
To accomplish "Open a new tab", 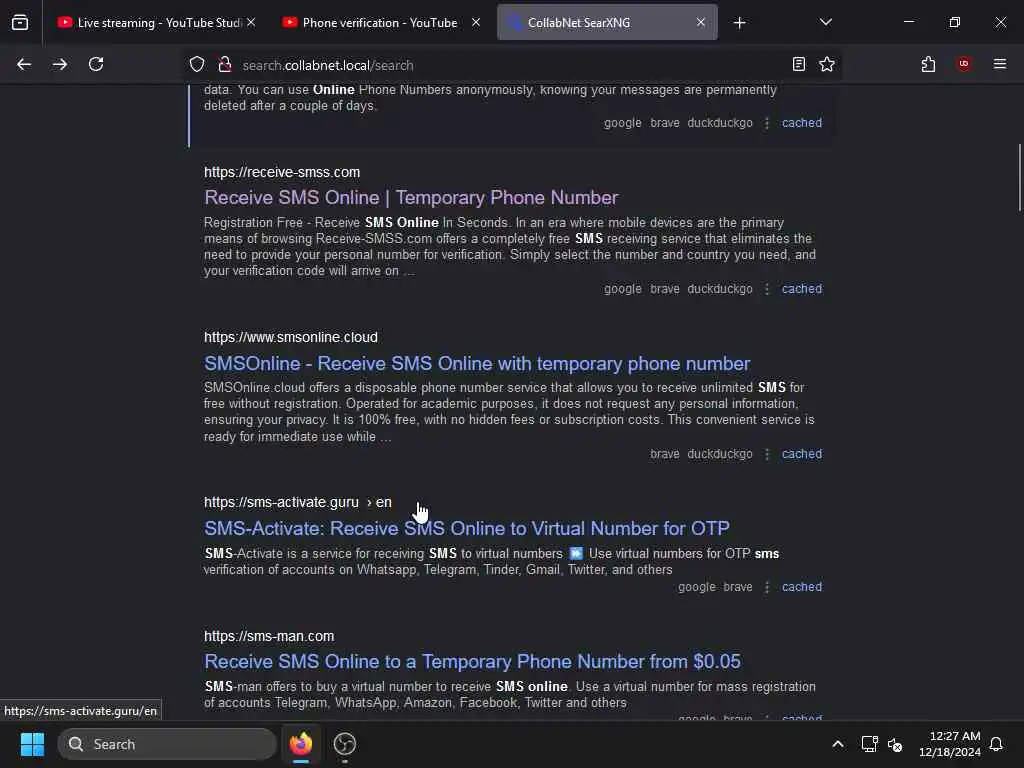I will [739, 22].
